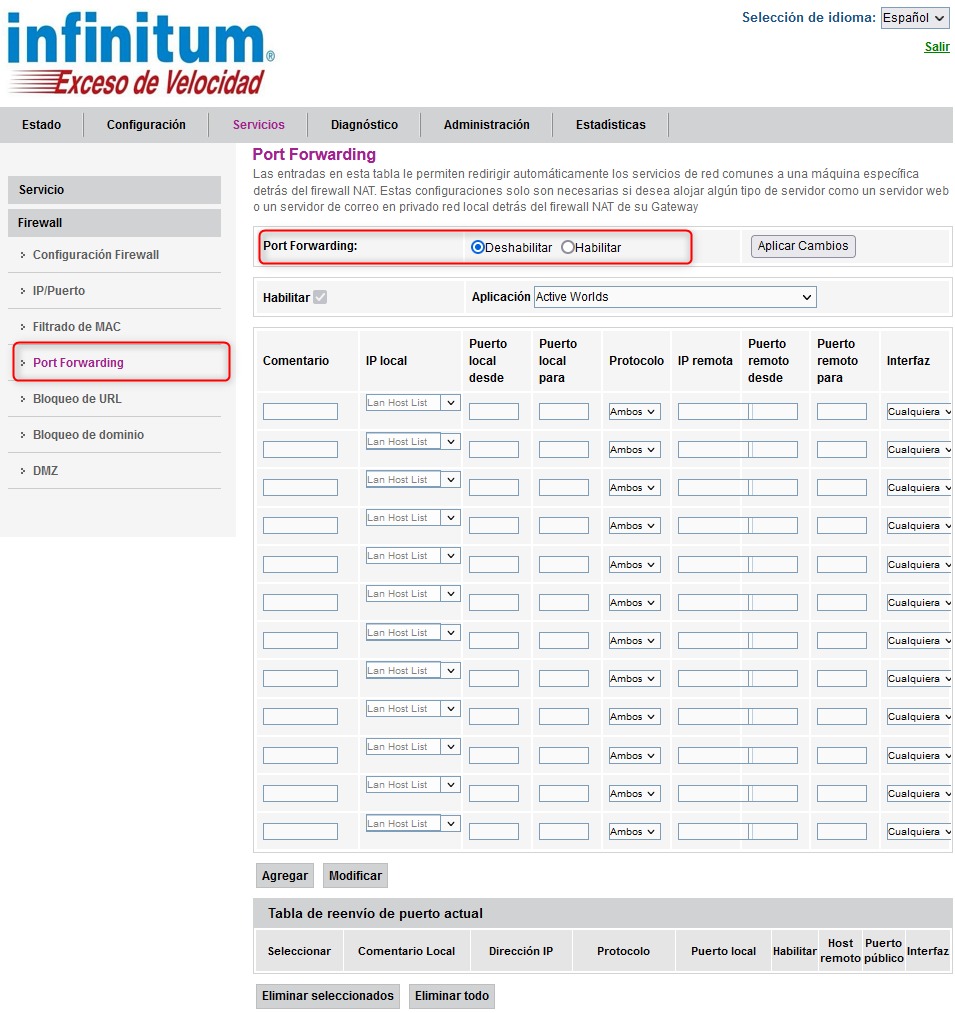
Task: Switch to the Diagnóstico tab
Action: [x=363, y=125]
